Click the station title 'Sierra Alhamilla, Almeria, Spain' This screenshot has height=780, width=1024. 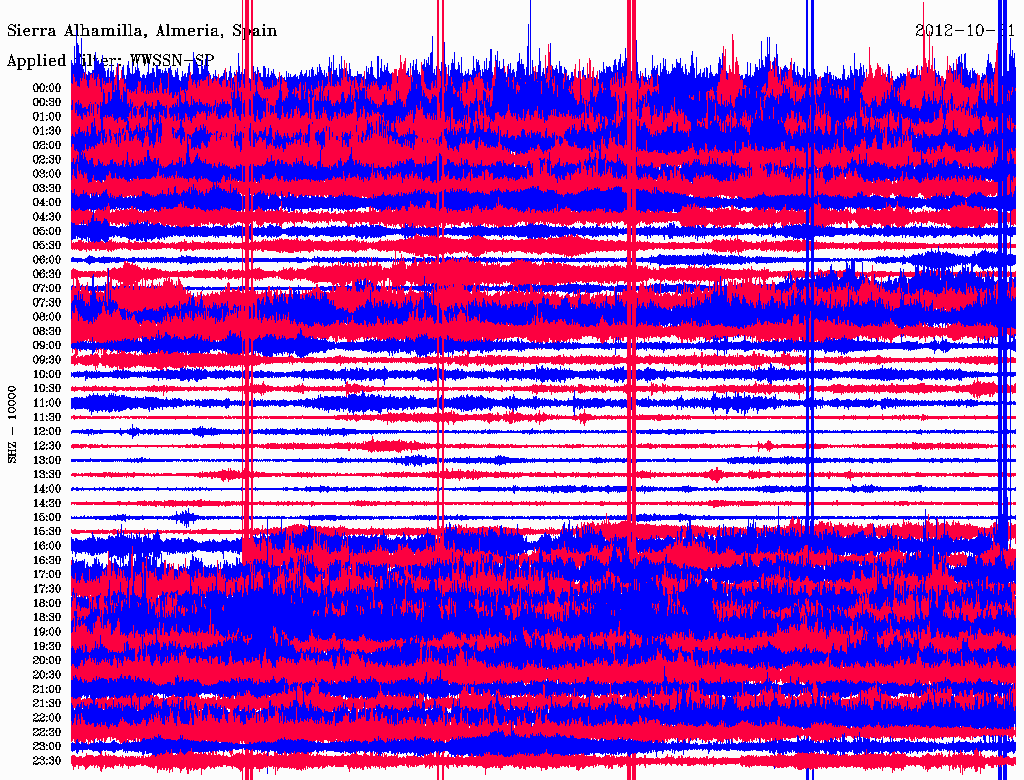(142, 31)
